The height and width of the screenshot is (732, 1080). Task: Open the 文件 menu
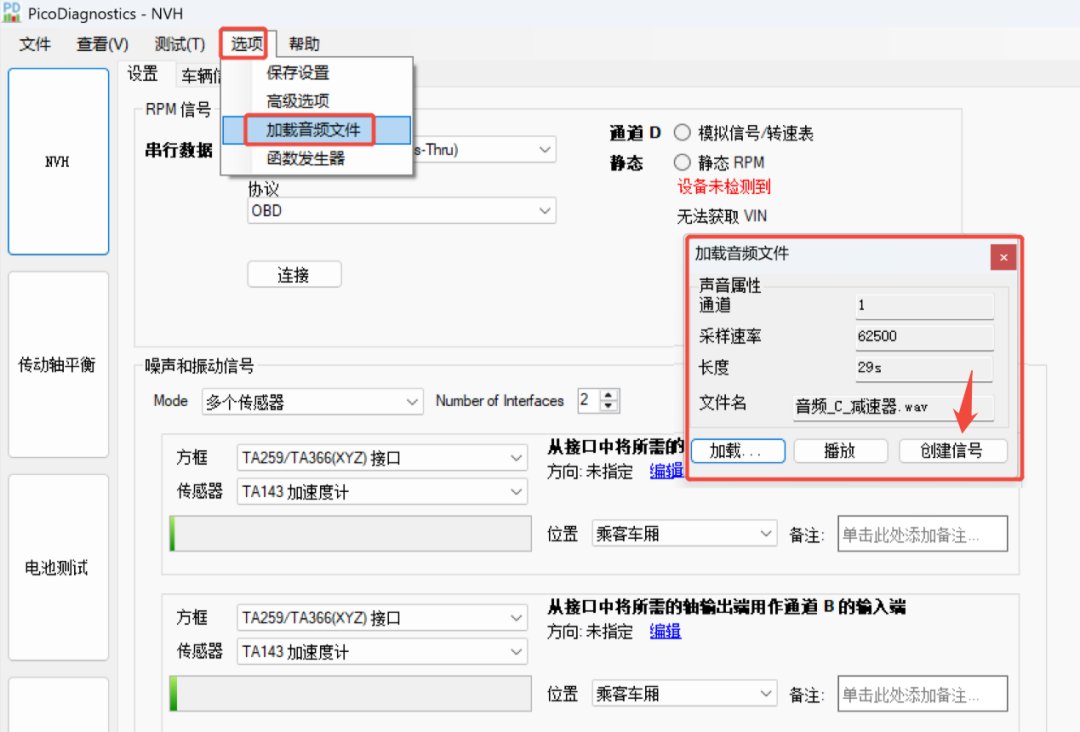tap(34, 44)
